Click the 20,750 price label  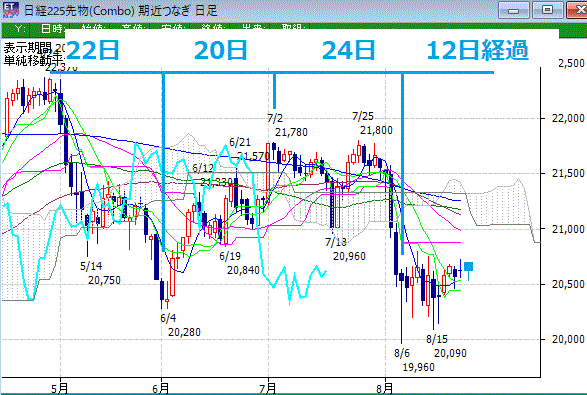pyautogui.click(x=104, y=280)
